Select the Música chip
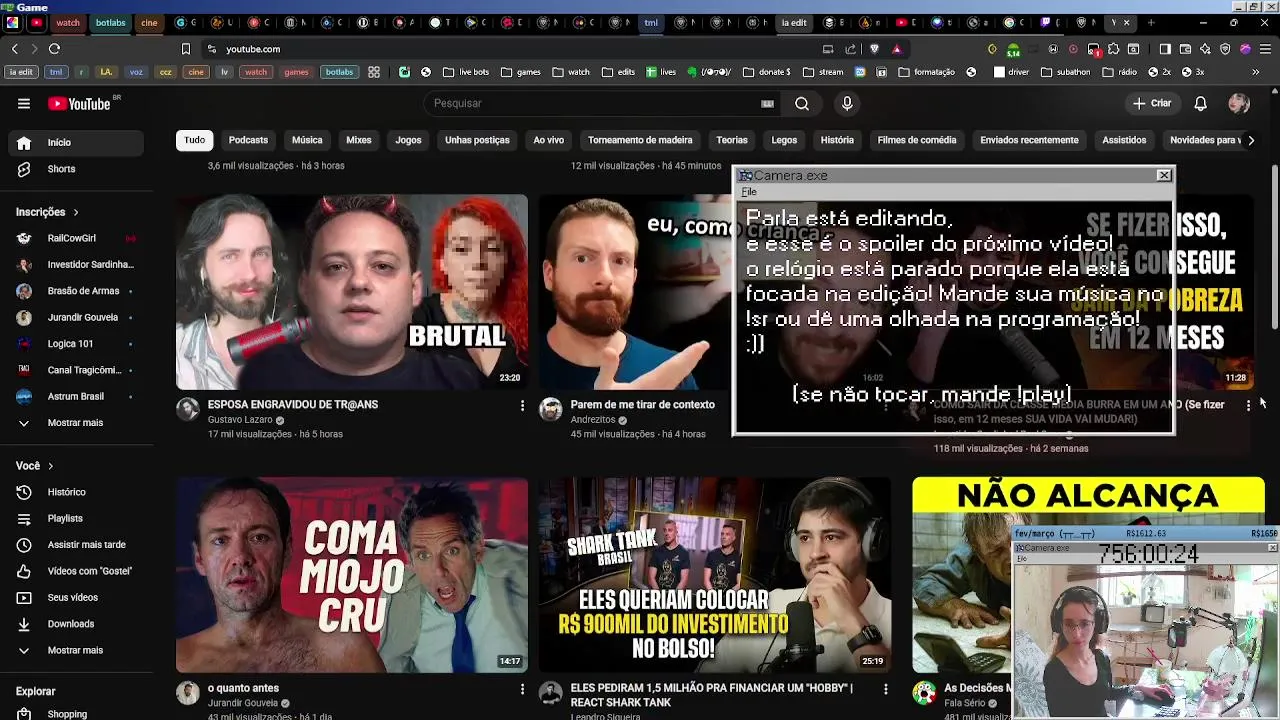The image size is (1280, 720). coord(307,140)
